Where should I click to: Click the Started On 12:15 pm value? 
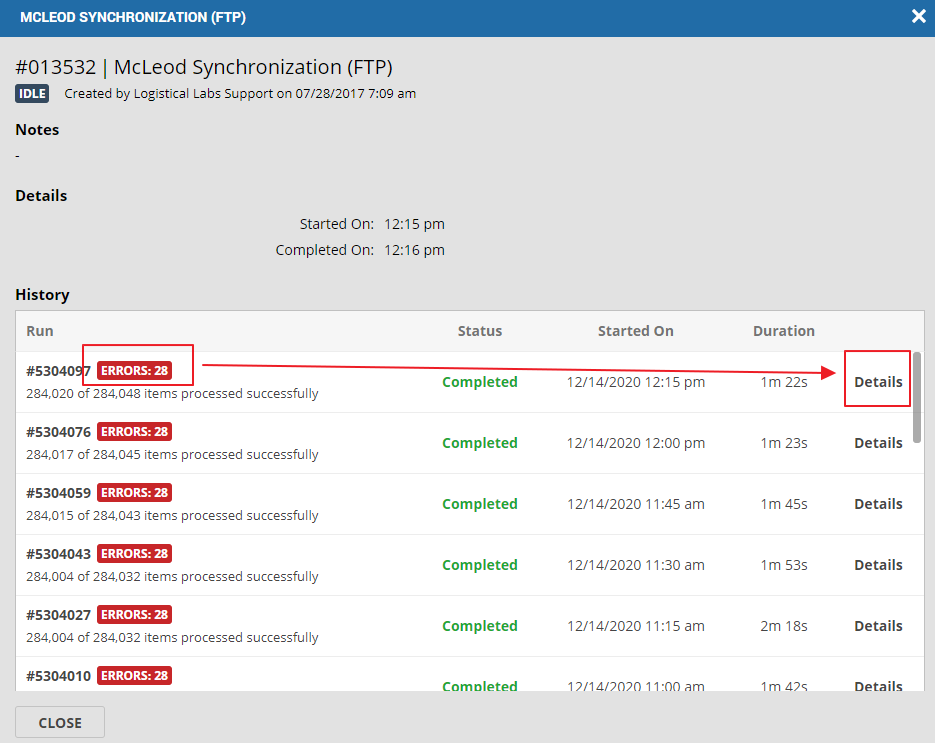[x=414, y=224]
